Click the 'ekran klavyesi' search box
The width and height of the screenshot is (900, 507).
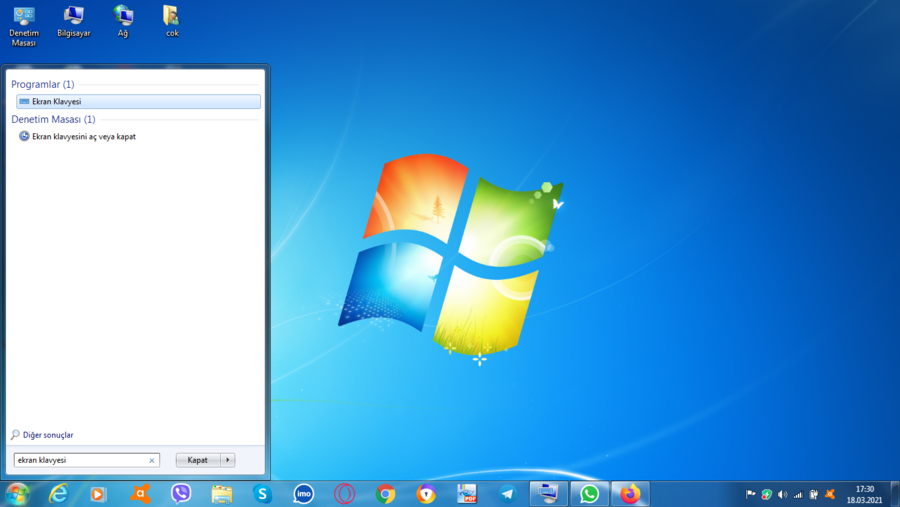point(86,460)
